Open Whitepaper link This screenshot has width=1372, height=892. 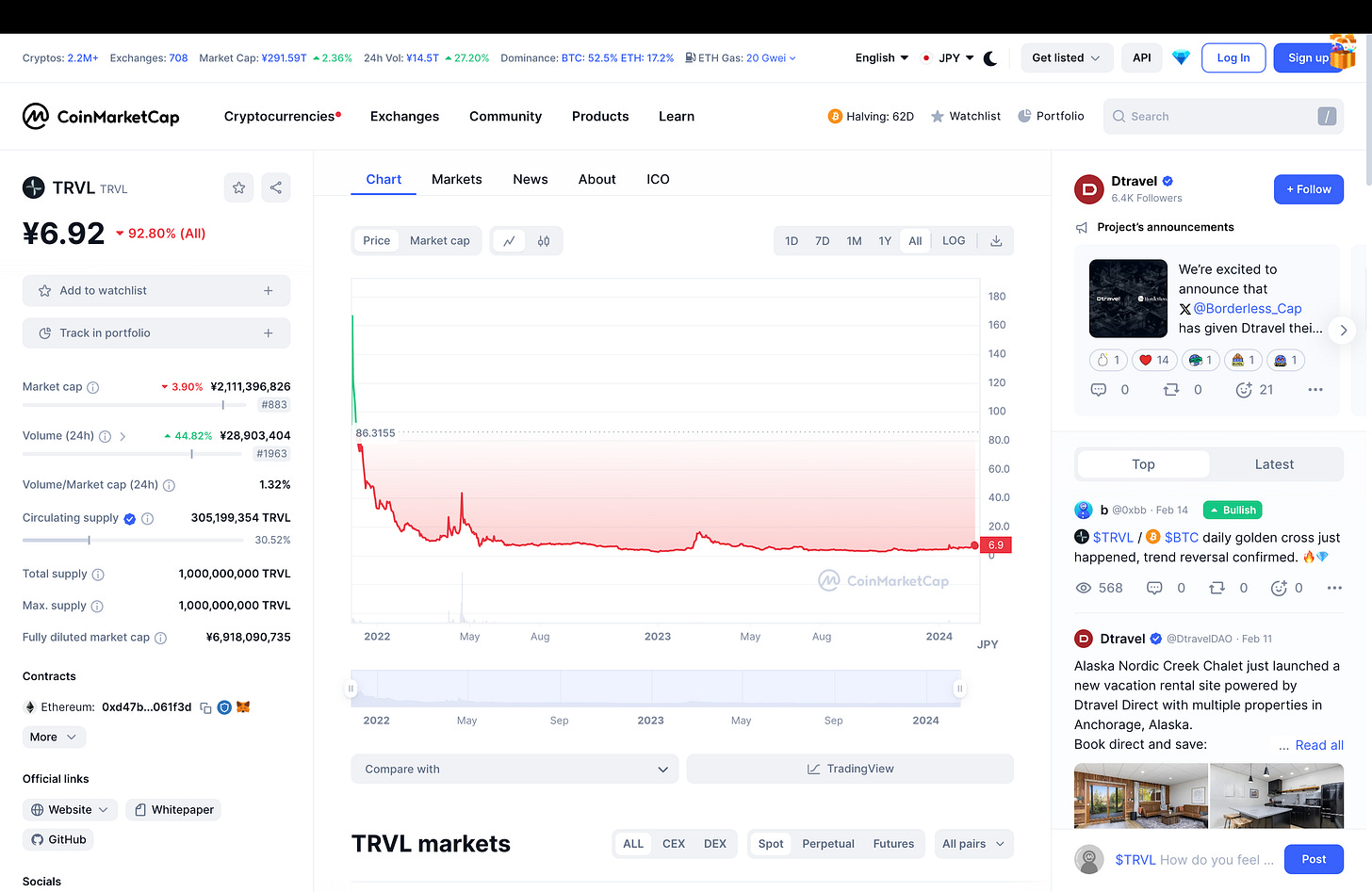tap(173, 810)
